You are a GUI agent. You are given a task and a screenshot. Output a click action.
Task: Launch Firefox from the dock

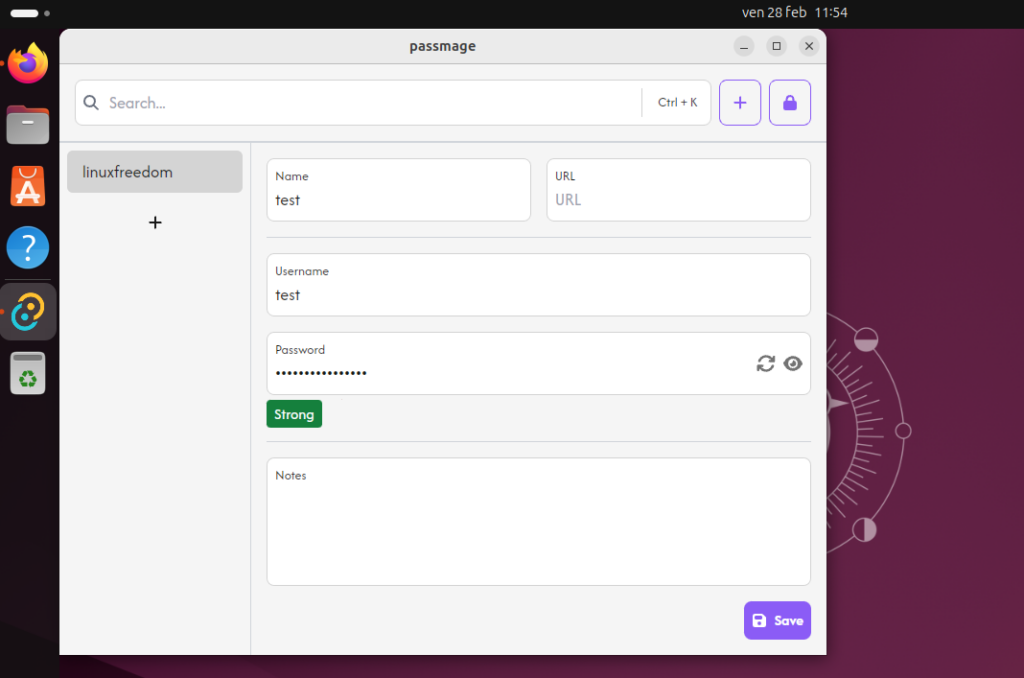point(27,63)
